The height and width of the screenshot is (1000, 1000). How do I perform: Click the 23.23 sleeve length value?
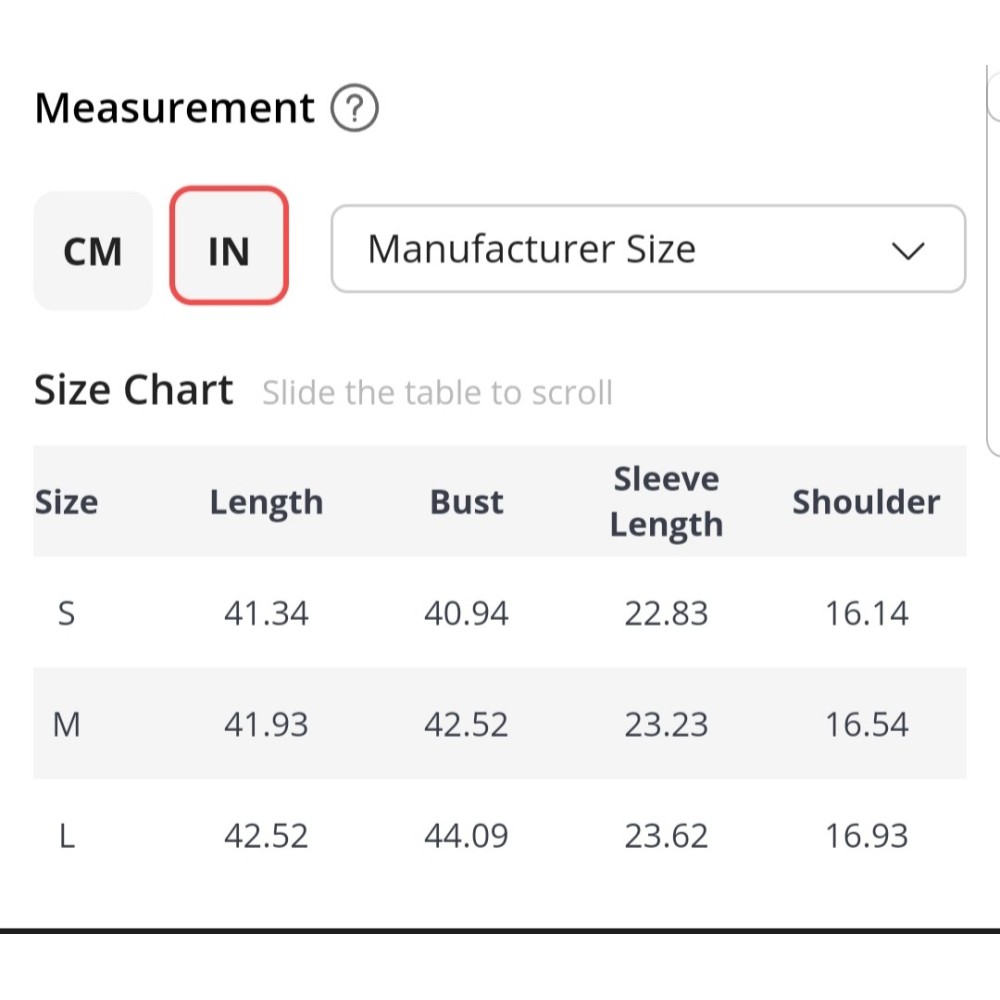tap(666, 724)
